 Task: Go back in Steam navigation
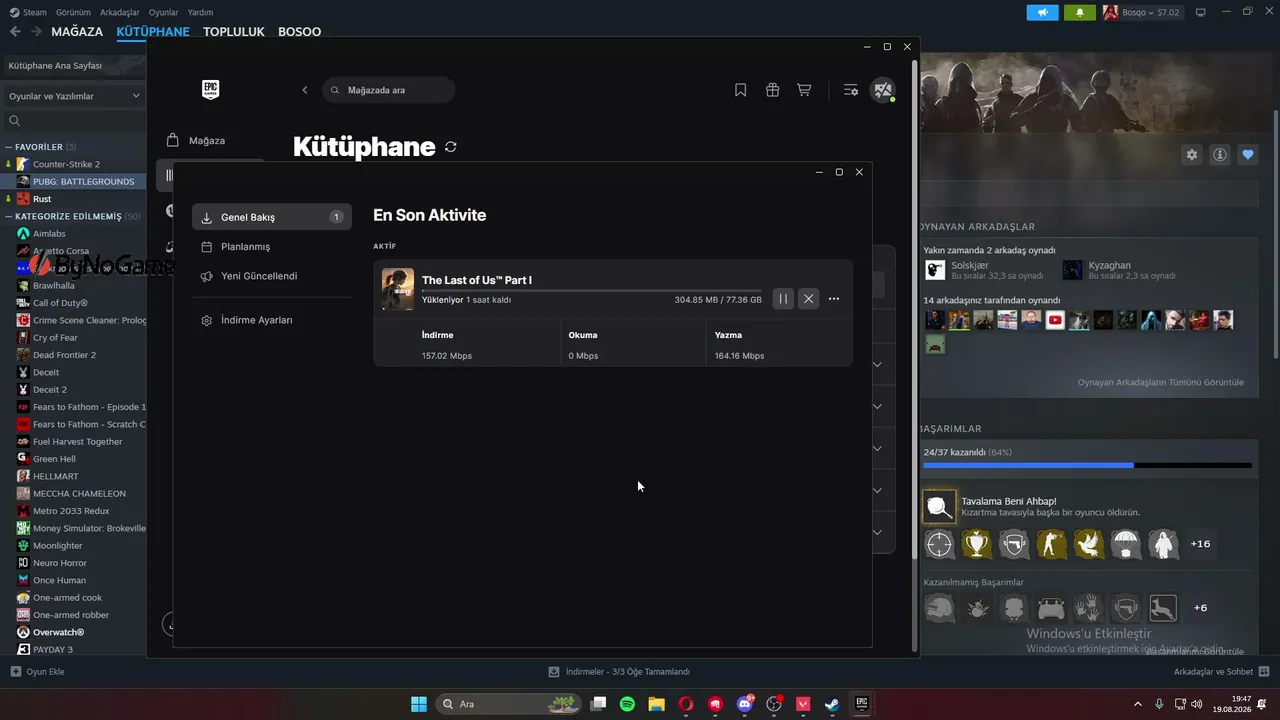tap(15, 31)
